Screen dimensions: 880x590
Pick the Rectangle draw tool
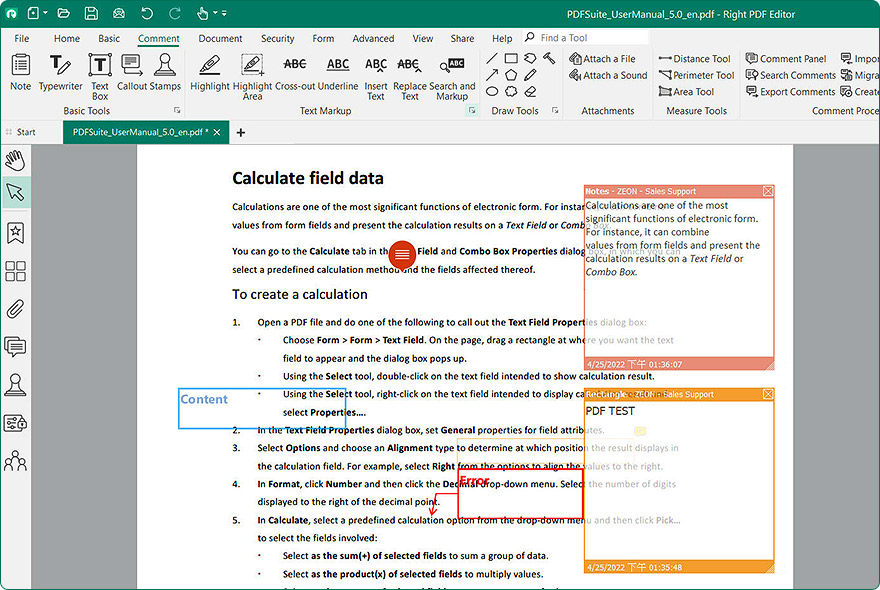[511, 58]
